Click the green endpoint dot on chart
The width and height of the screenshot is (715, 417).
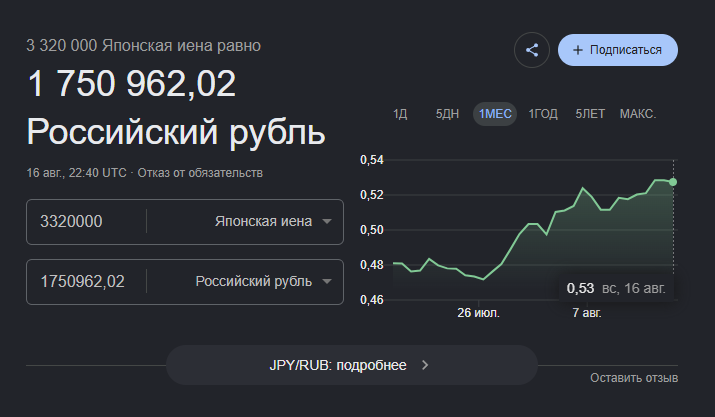tap(673, 182)
